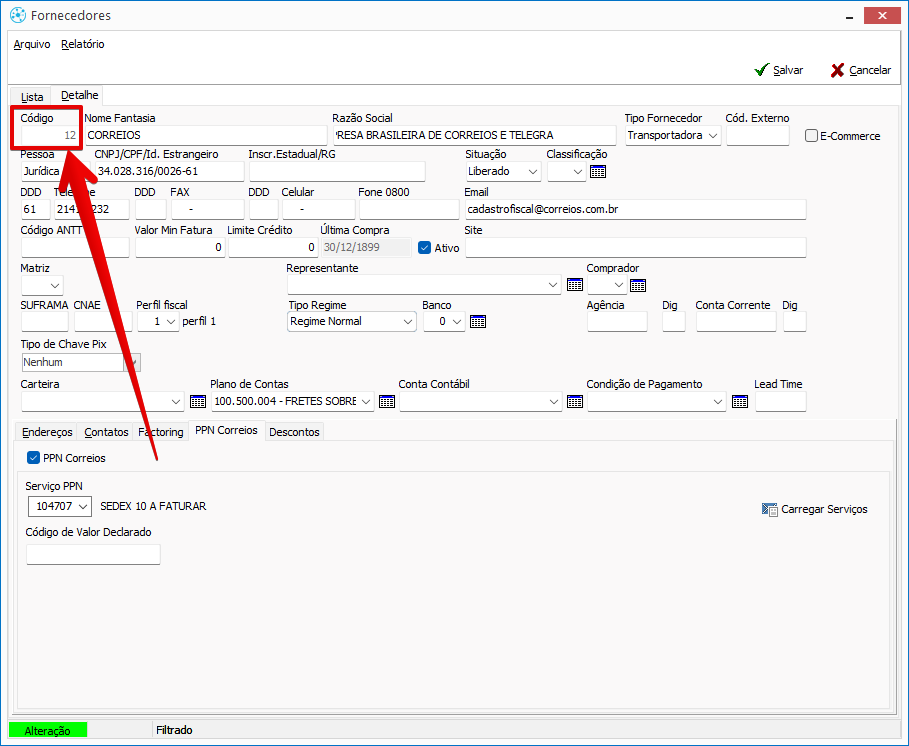Open lookup grid next to Classificação dropdown
The height and width of the screenshot is (746, 909).
point(598,172)
